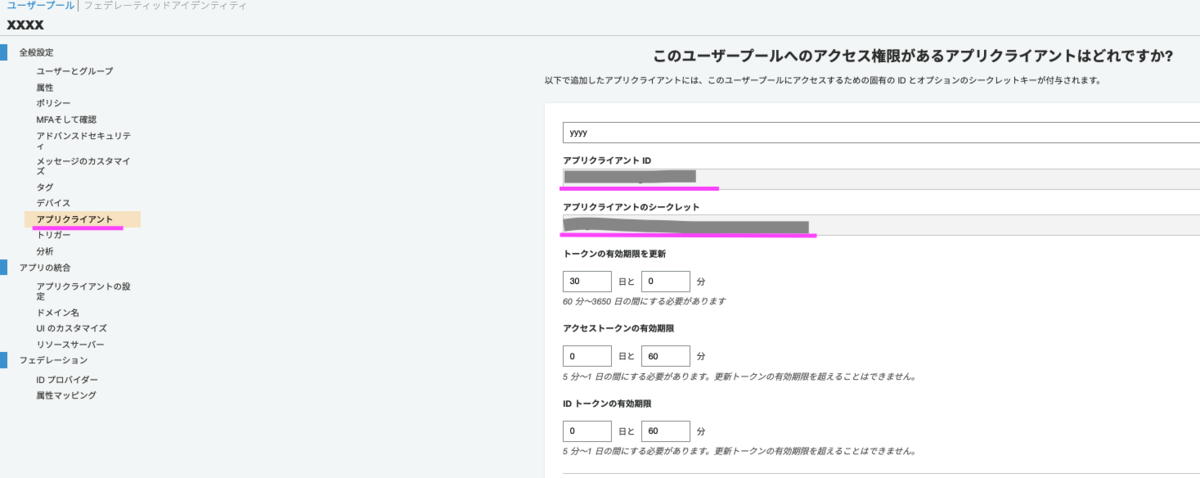Open メッセージのカスタマイズ page

click(83, 165)
